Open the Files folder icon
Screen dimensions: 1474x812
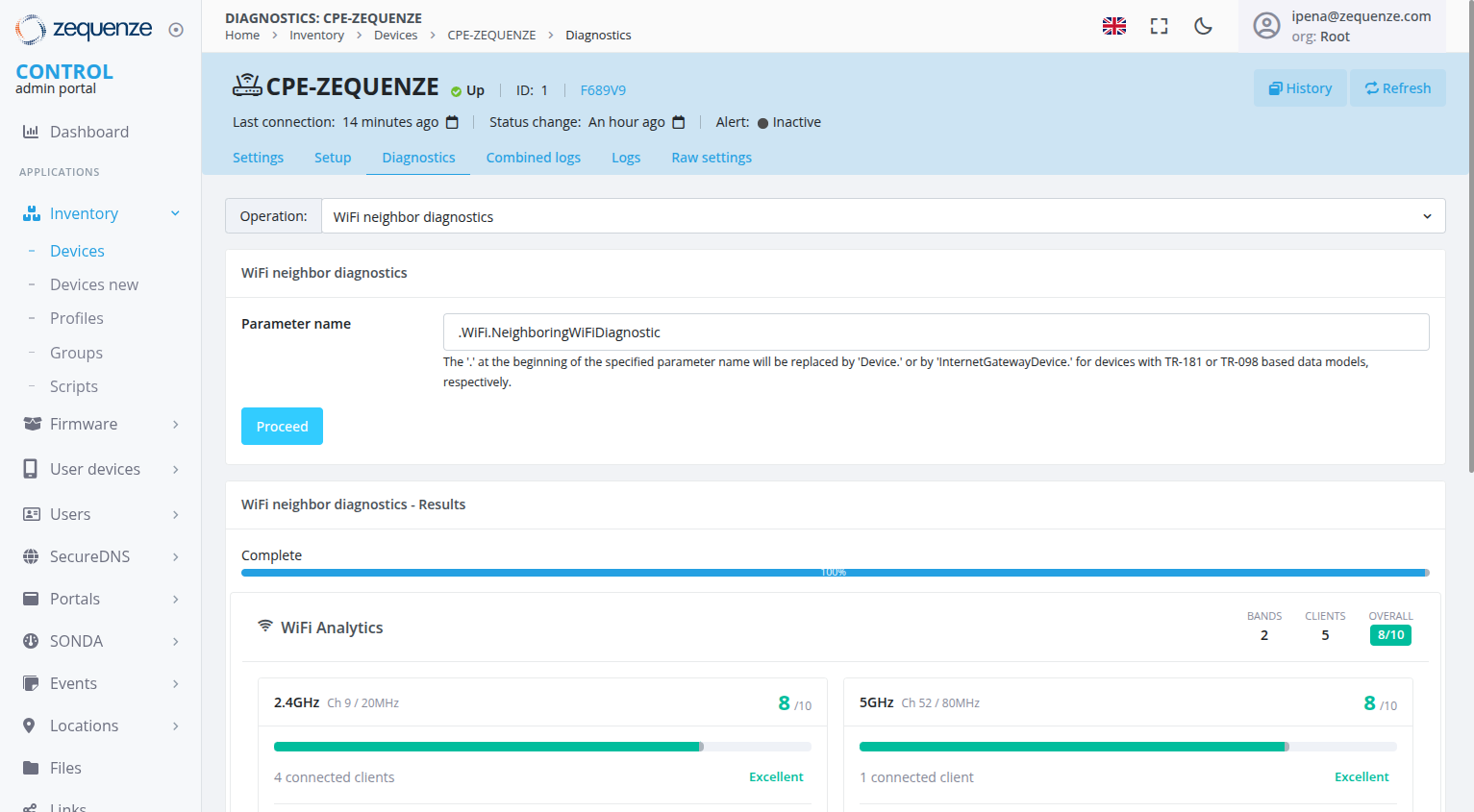tap(30, 768)
